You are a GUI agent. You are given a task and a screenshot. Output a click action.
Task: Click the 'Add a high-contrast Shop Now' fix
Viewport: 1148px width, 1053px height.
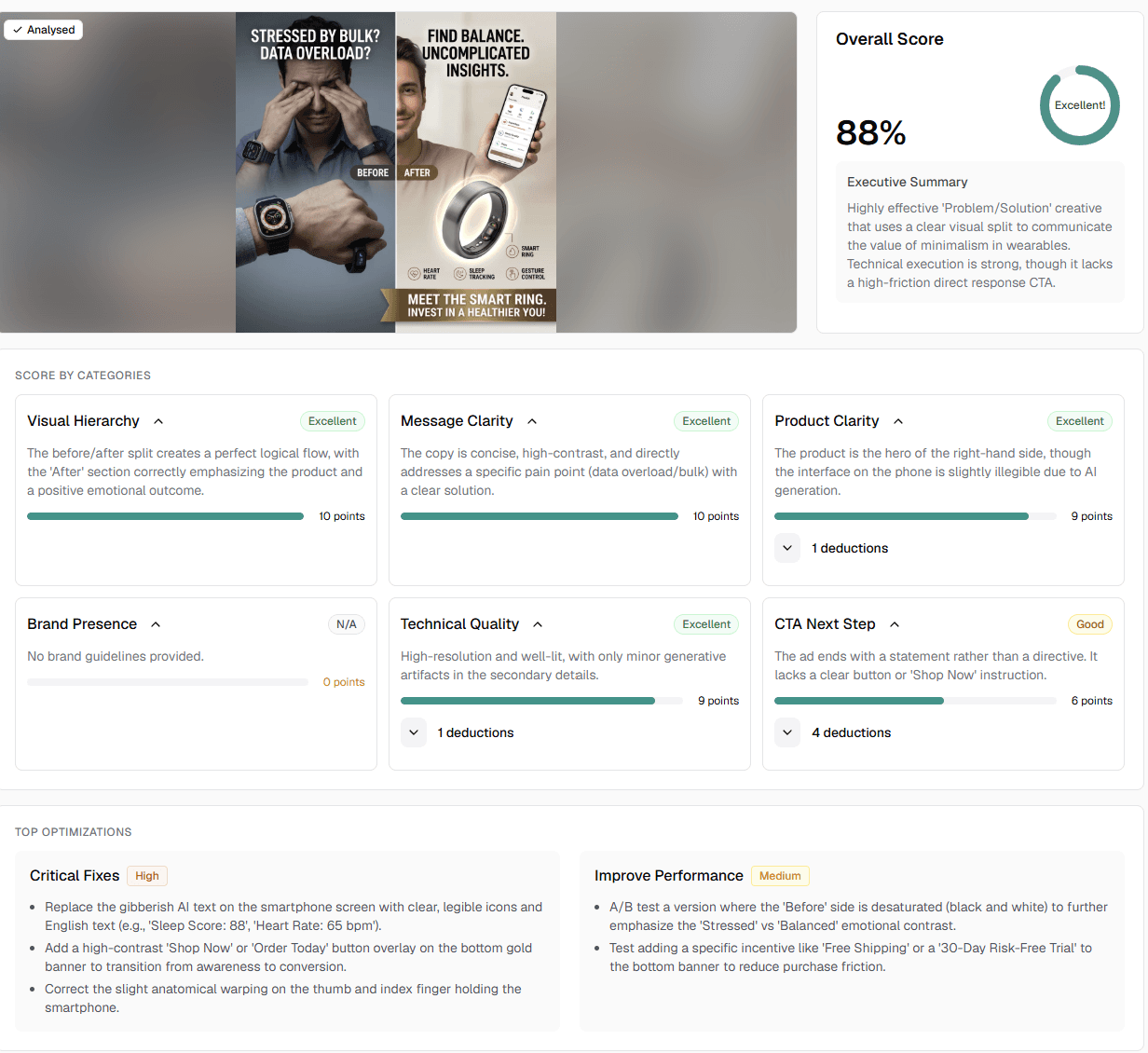coord(289,957)
